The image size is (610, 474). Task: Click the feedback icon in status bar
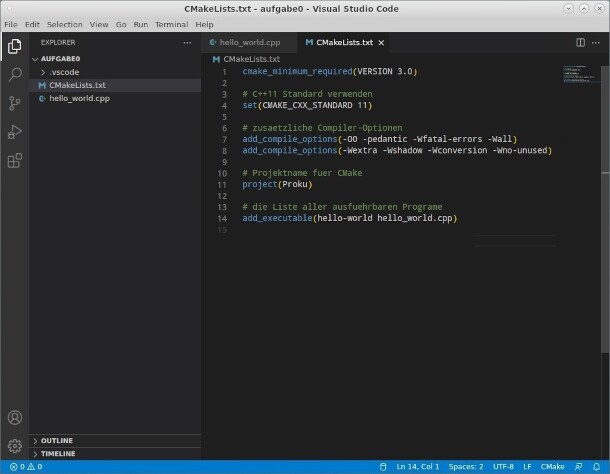pos(579,467)
